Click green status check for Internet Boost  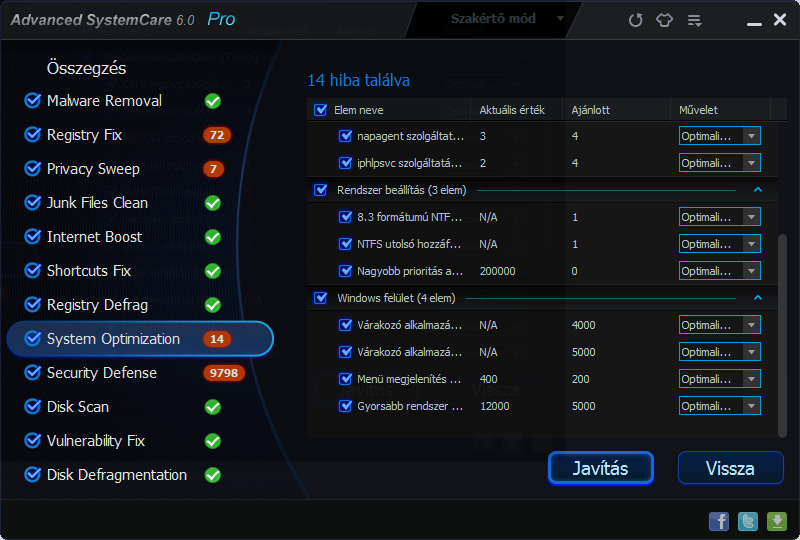coord(213,237)
